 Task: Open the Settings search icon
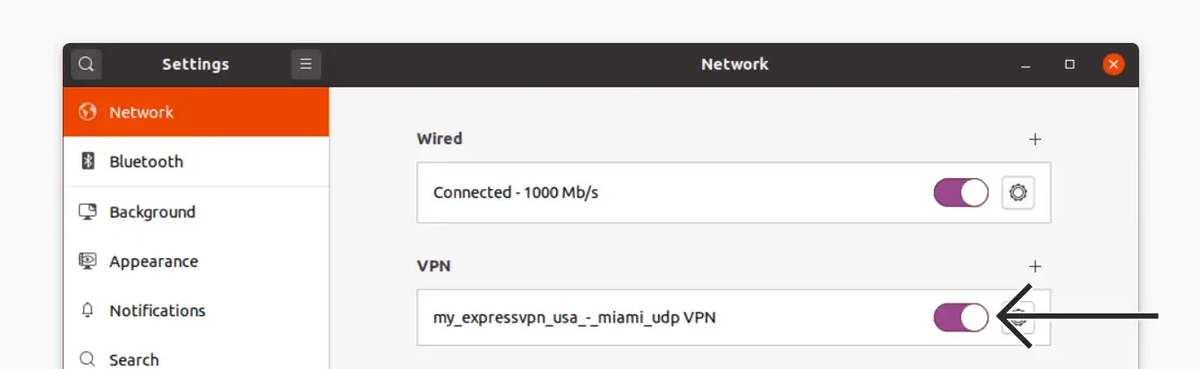coord(86,64)
